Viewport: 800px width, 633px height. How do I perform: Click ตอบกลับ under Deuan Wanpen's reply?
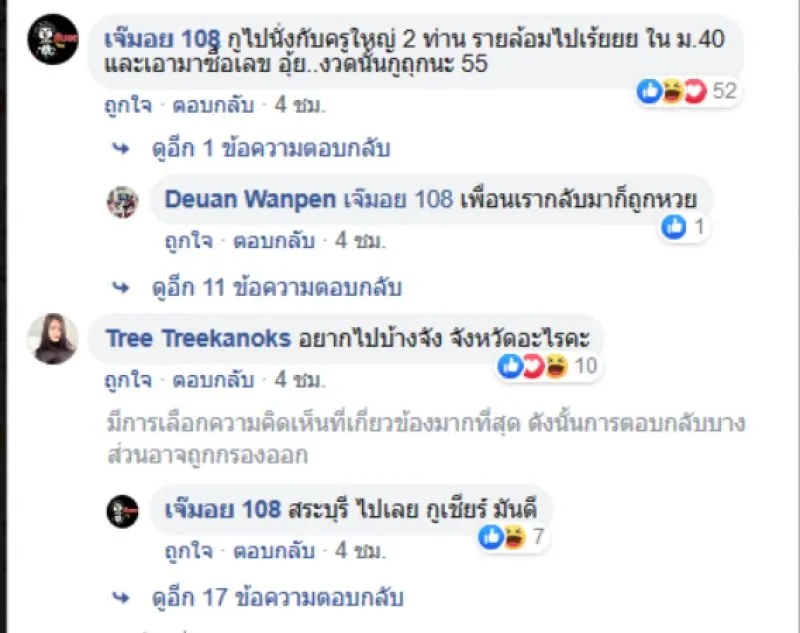click(x=274, y=241)
